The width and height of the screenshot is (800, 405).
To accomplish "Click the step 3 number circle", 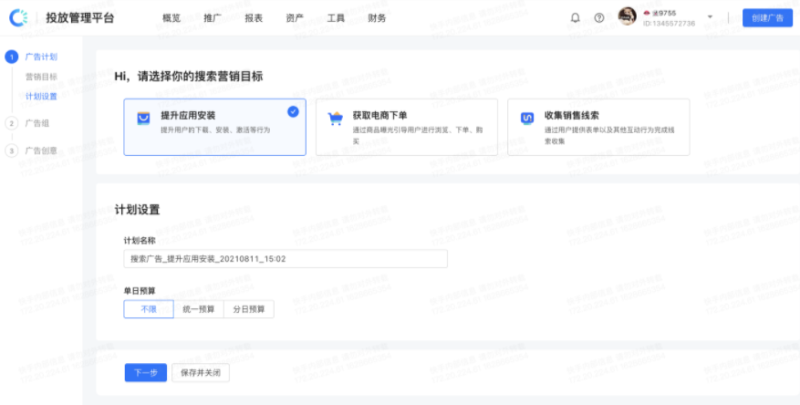I will point(11,150).
